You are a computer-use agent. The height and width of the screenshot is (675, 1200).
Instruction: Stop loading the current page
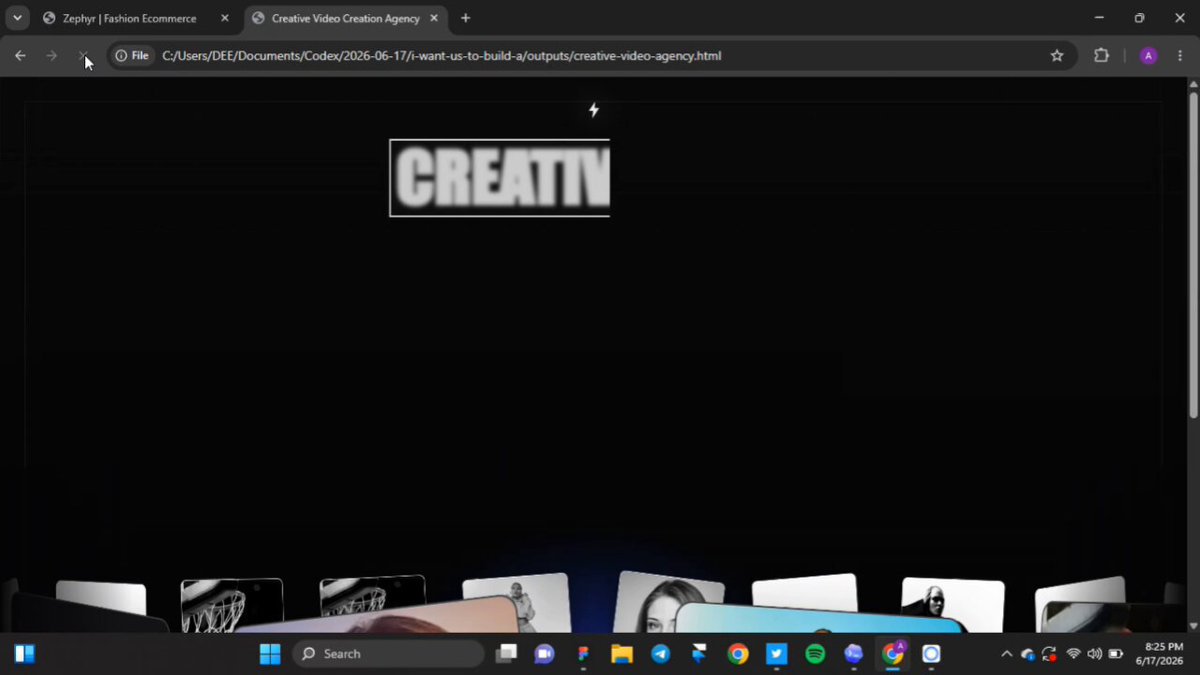(83, 56)
